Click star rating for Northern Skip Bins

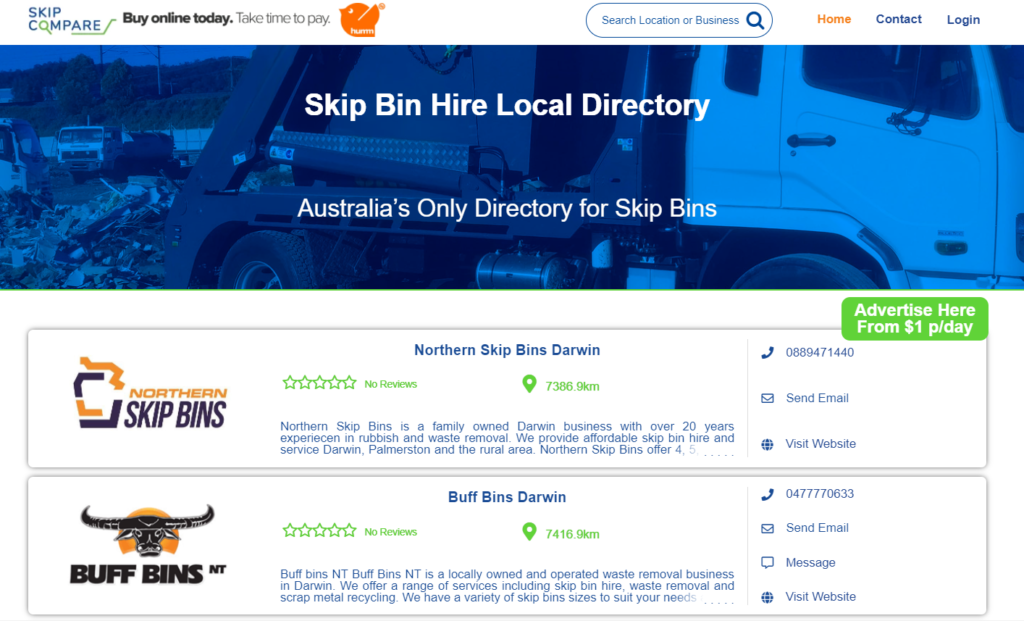[319, 383]
